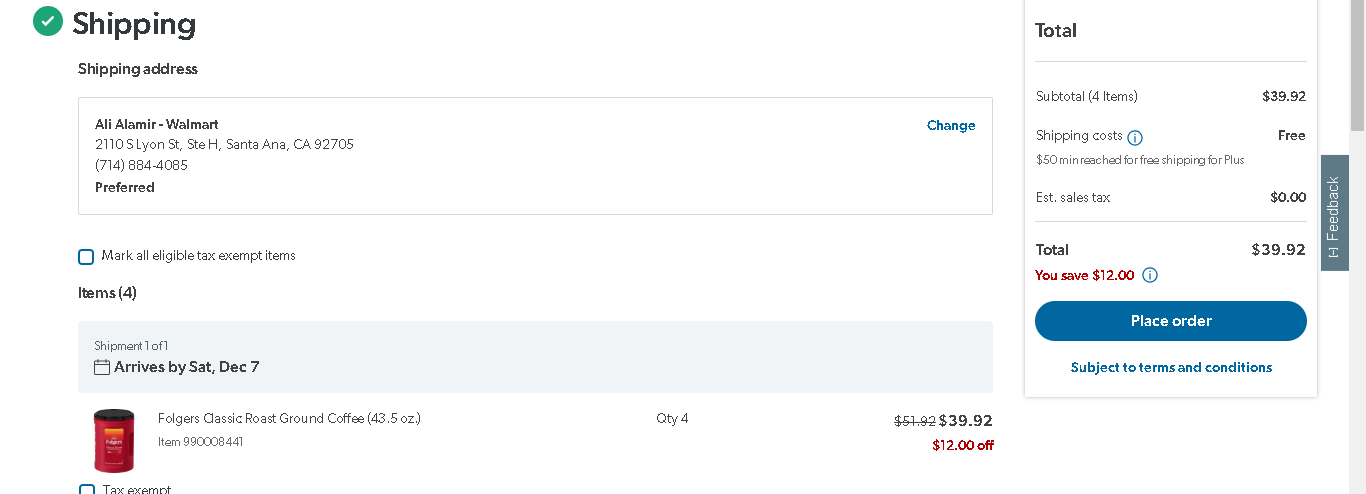This screenshot has height=494, width=1366.
Task: Open the Shipping costs info icon
Action: click(1135, 138)
